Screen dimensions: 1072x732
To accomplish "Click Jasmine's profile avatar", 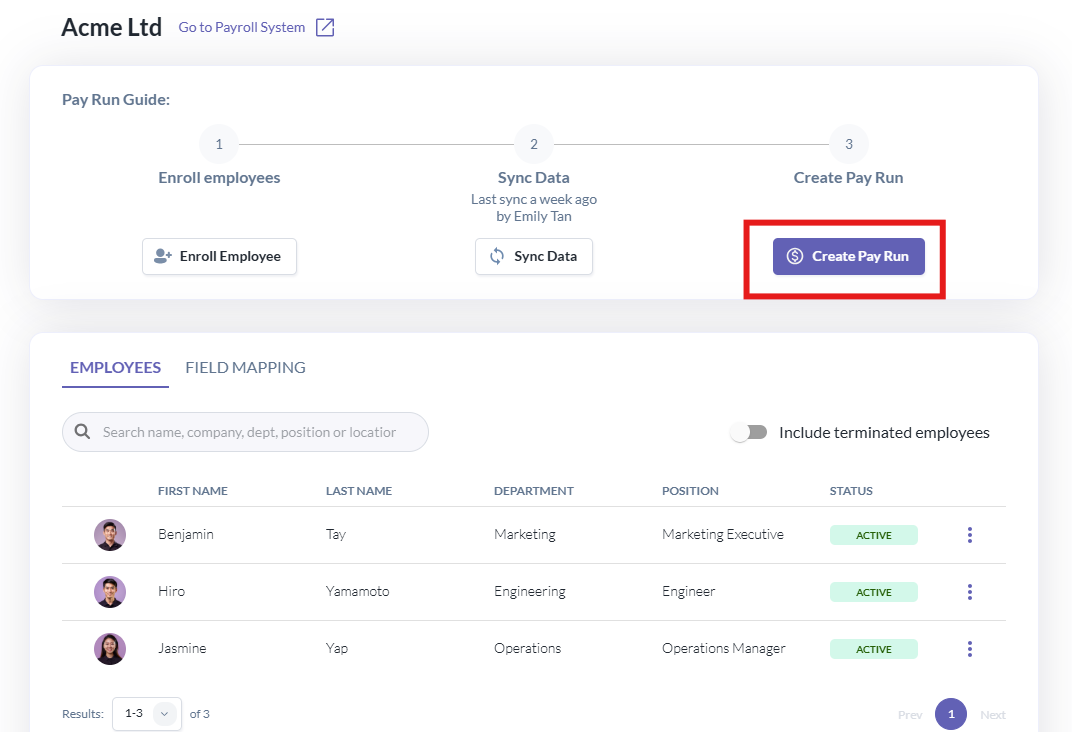I will (110, 649).
